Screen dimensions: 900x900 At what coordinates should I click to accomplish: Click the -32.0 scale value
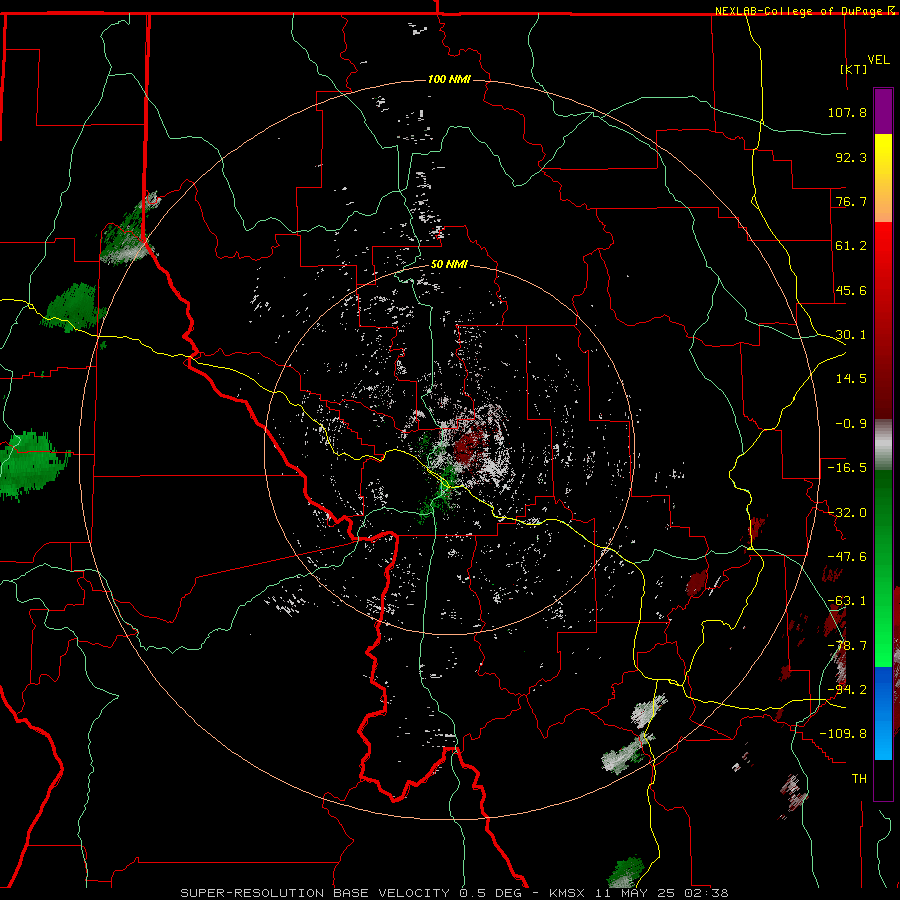point(847,513)
